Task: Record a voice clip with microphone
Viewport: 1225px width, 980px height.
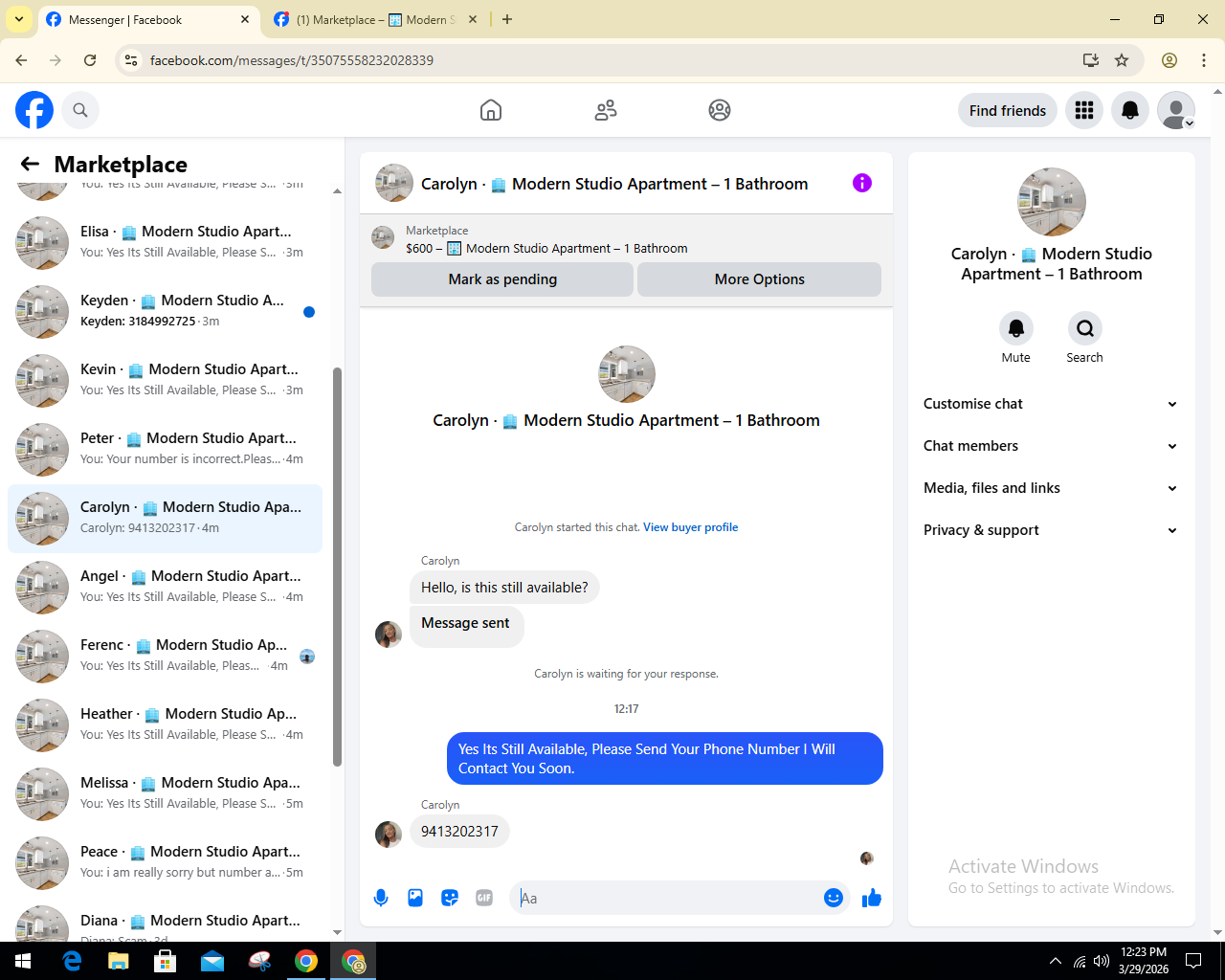Action: [x=381, y=898]
